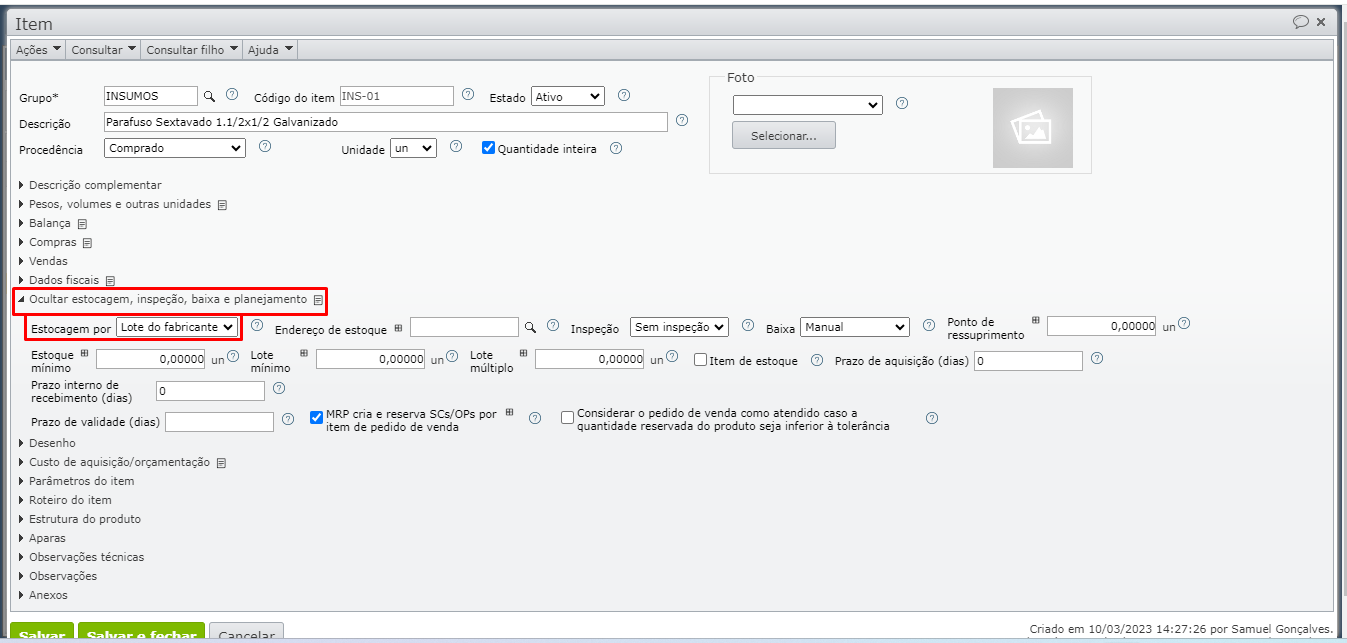Open Estocagem por dropdown showing Lote do fabricante

coord(177,327)
